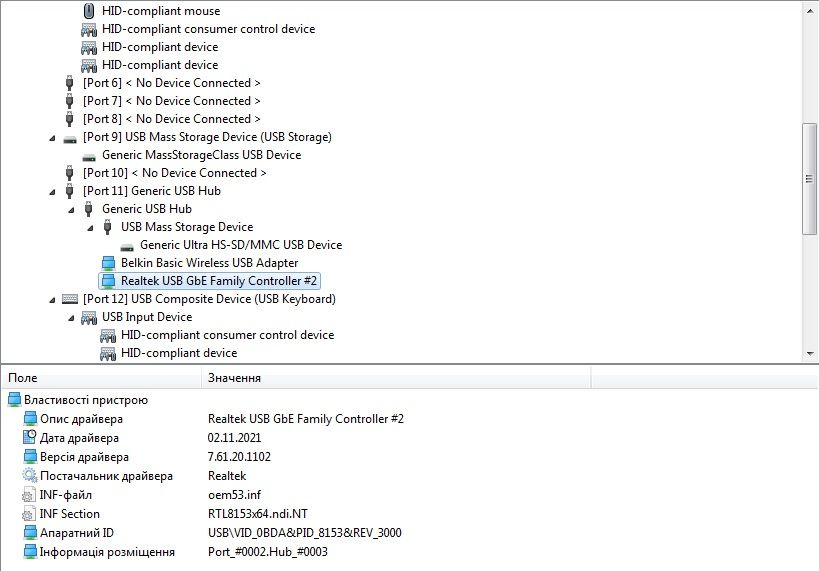819x571 pixels.
Task: Click the Поле column header
Action: pyautogui.click(x=101, y=378)
